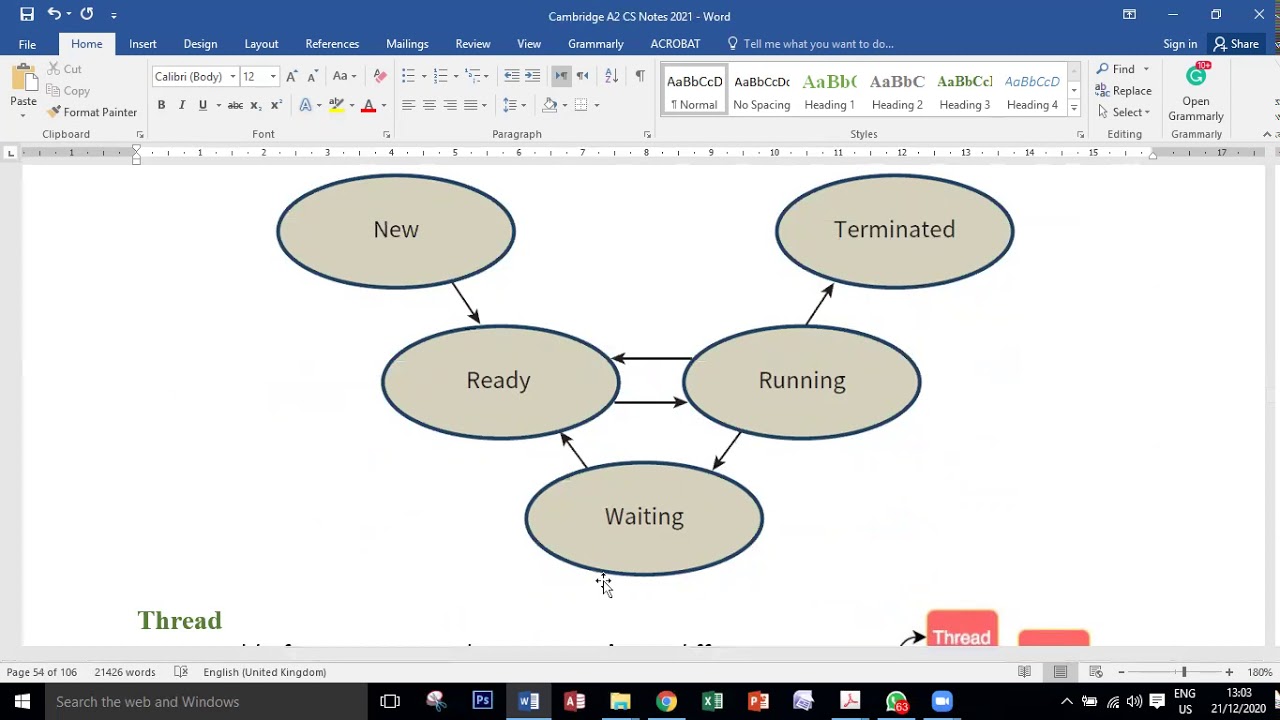Open Excel from the taskbar

(712, 701)
